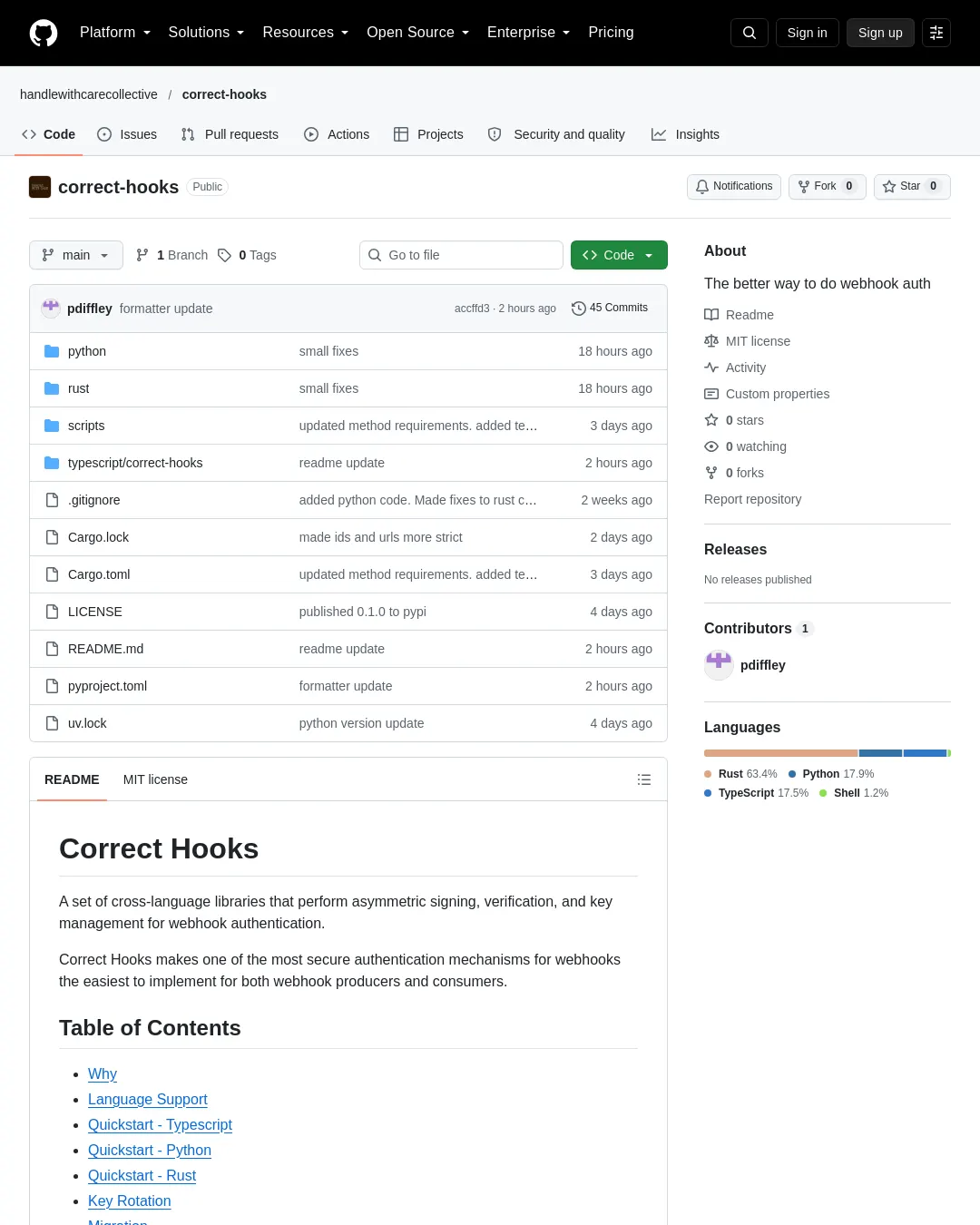Open the python folder

tap(87, 351)
